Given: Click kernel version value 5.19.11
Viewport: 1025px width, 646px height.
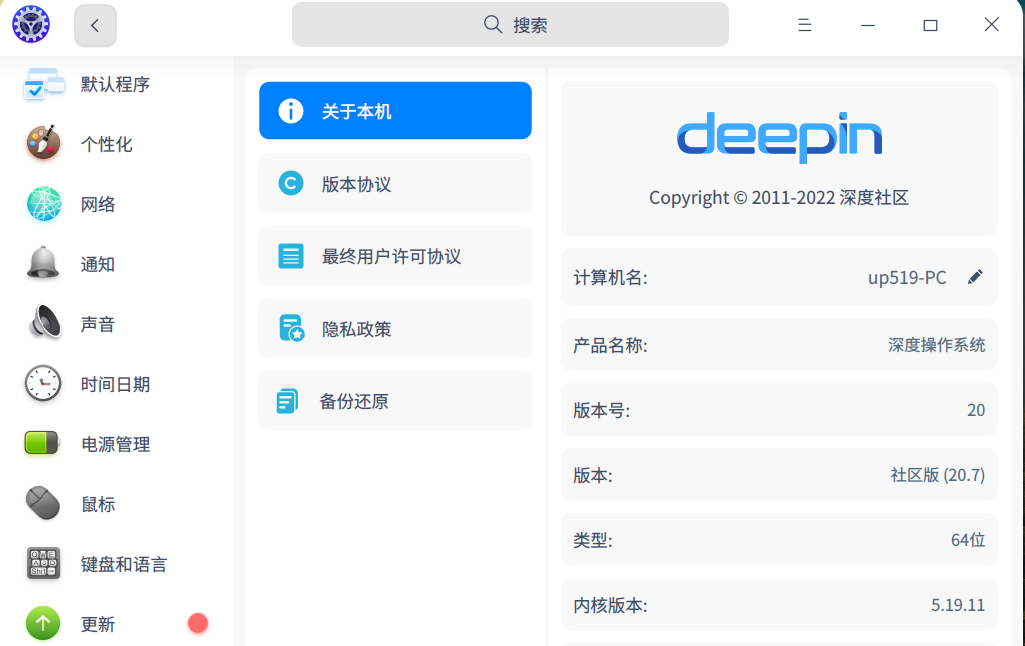Looking at the screenshot, I should (x=958, y=605).
